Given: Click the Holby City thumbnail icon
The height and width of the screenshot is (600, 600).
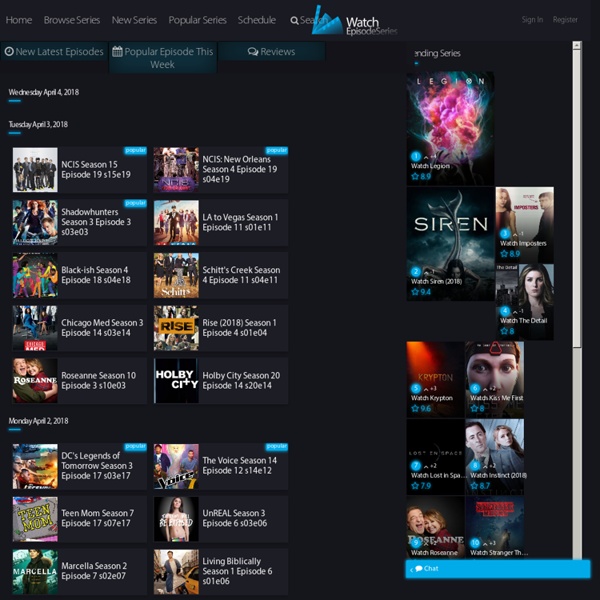Looking at the screenshot, I should pyautogui.click(x=176, y=380).
